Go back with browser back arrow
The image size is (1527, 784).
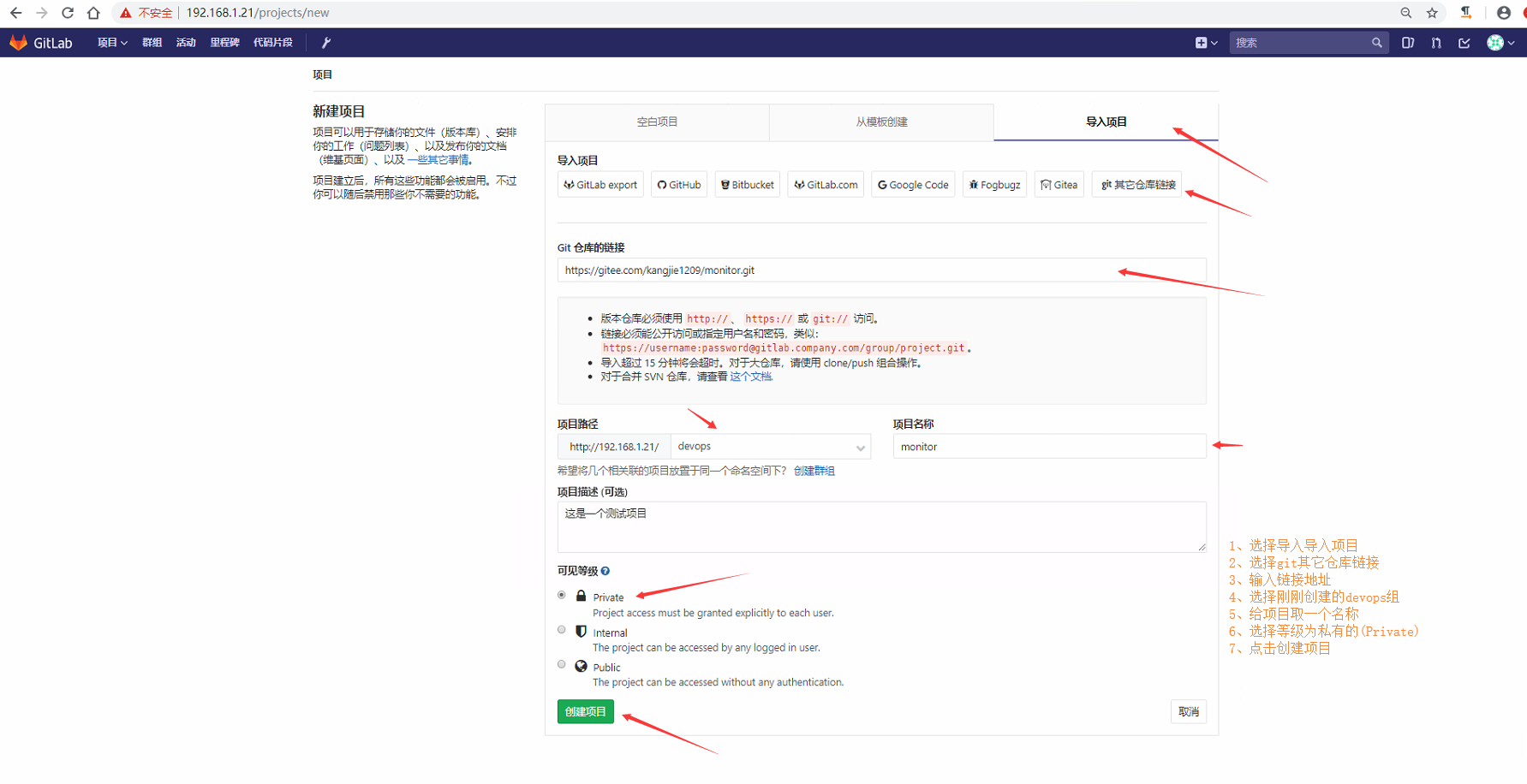click(x=16, y=13)
